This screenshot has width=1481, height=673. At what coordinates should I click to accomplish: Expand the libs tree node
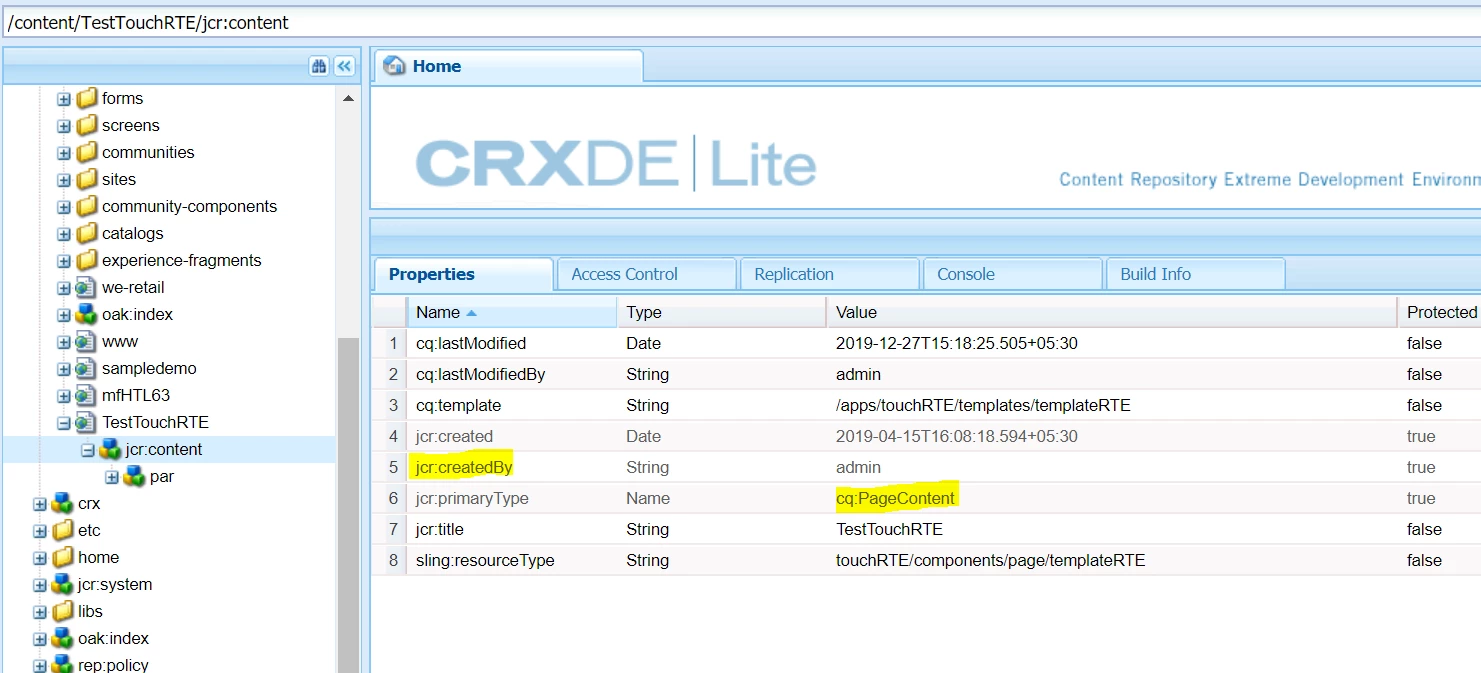[40, 612]
